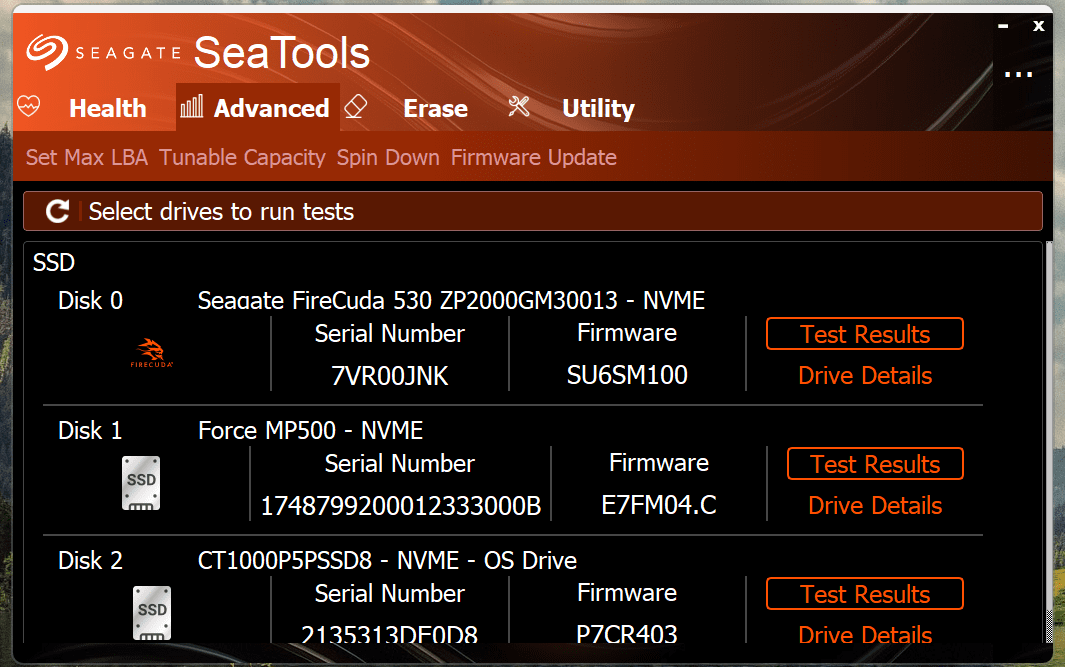Image resolution: width=1065 pixels, height=667 pixels.
Task: Click firmware value P7CR403
Action: pos(627,634)
